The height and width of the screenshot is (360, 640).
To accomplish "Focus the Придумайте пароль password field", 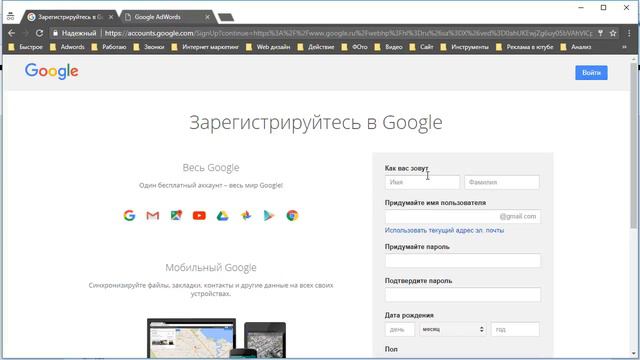I will click(462, 260).
